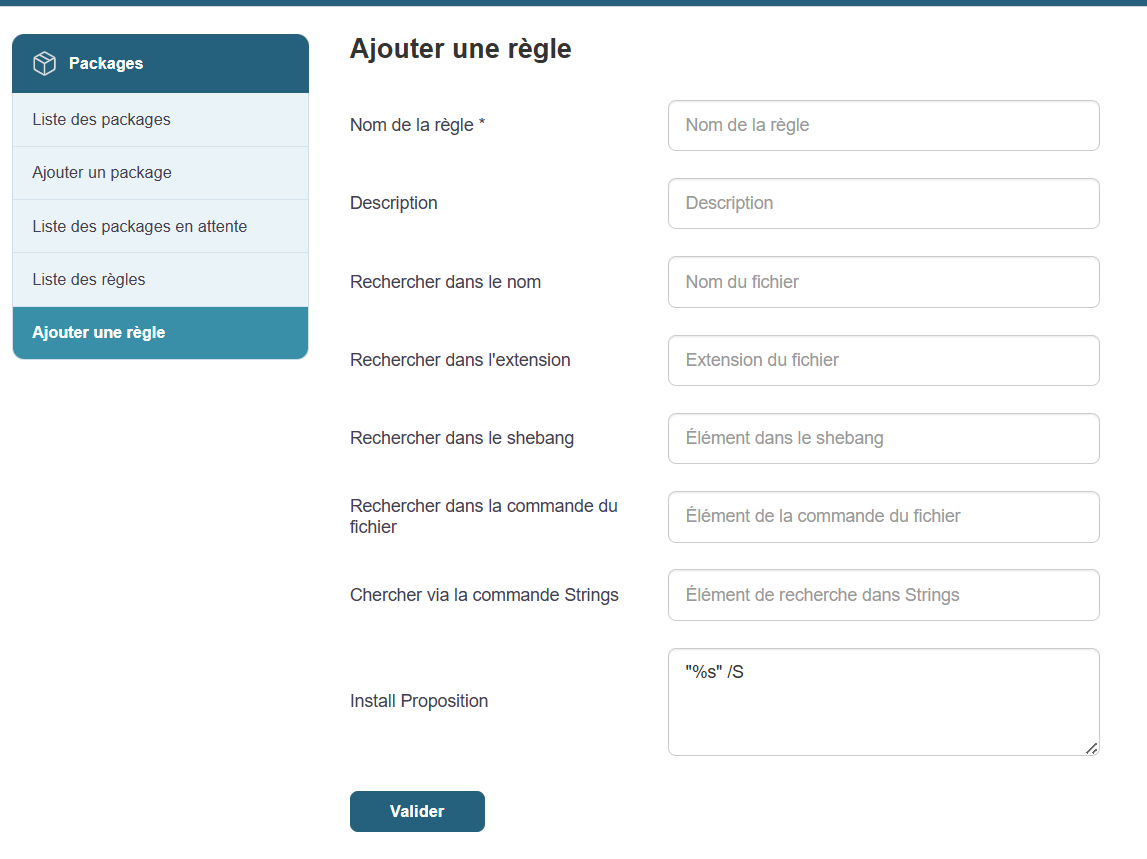Focus the Élément dans le shebang field
The image size is (1147, 859).
(883, 438)
